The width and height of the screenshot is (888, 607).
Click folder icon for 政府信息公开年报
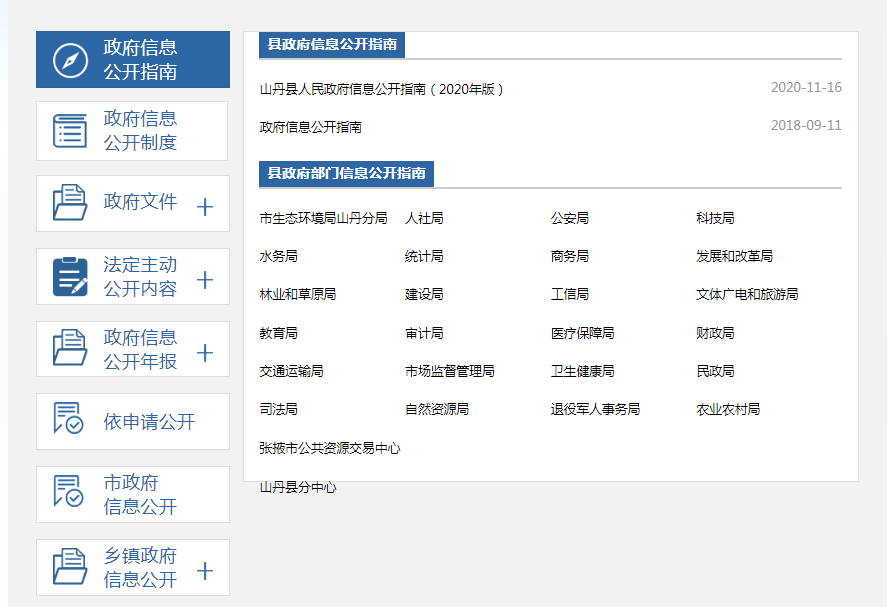click(70, 348)
